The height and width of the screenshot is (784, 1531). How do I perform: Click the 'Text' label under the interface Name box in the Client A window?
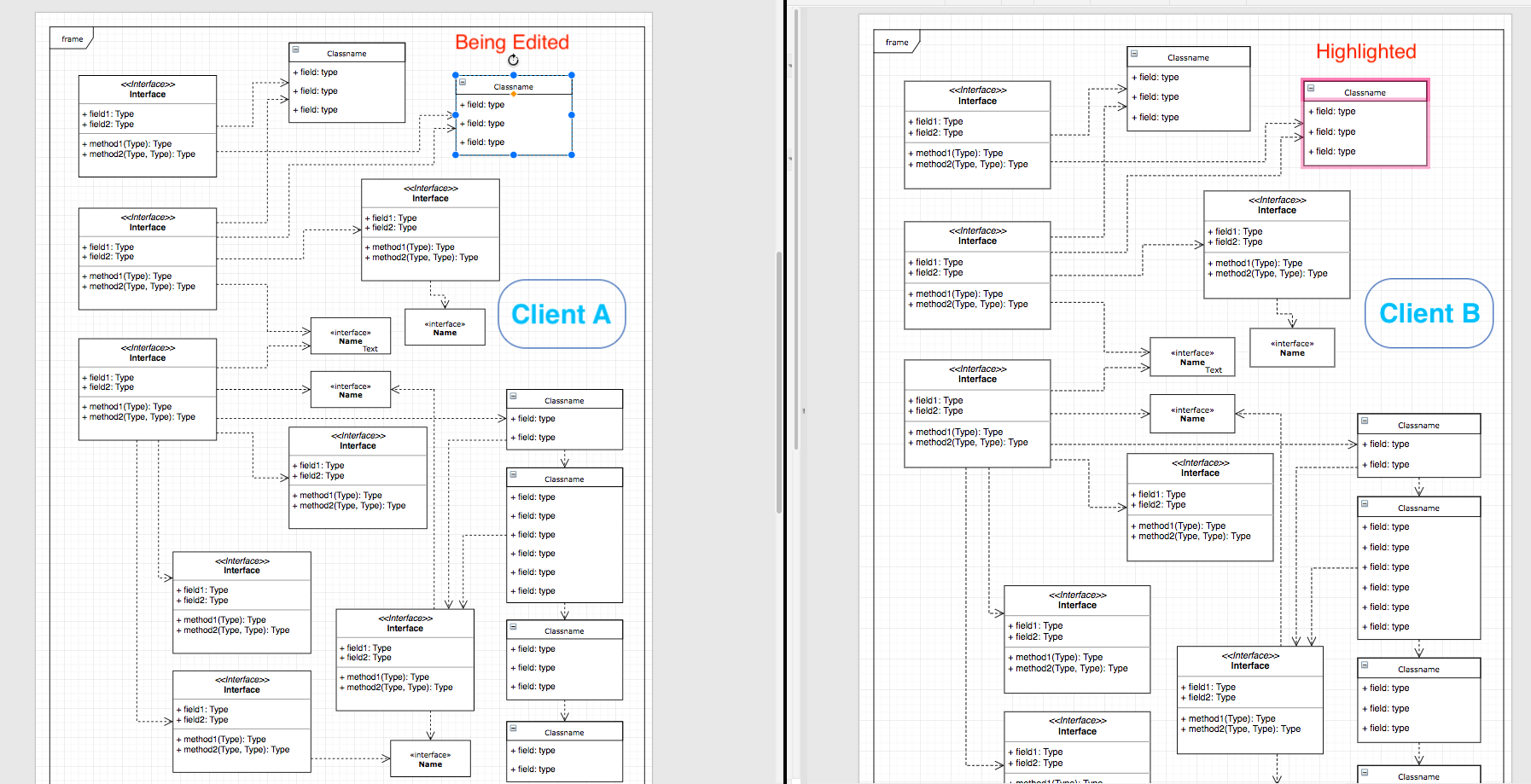tap(370, 349)
